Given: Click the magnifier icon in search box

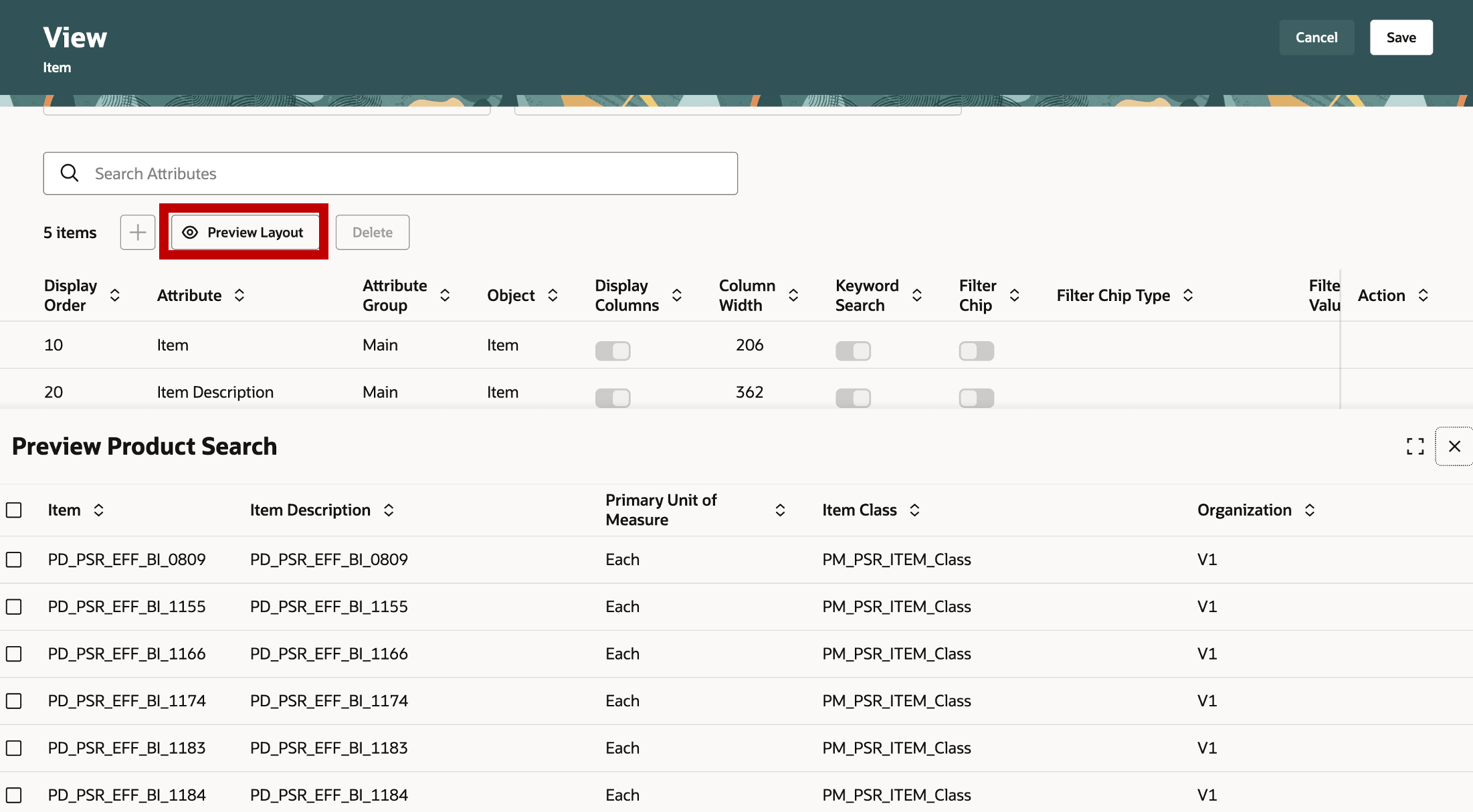Looking at the screenshot, I should [x=70, y=173].
